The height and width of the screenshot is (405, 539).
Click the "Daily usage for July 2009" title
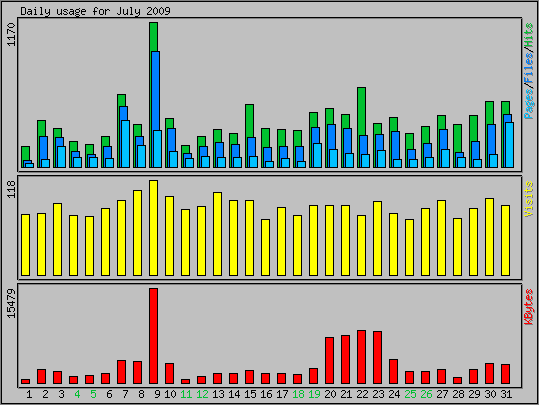tap(95, 11)
